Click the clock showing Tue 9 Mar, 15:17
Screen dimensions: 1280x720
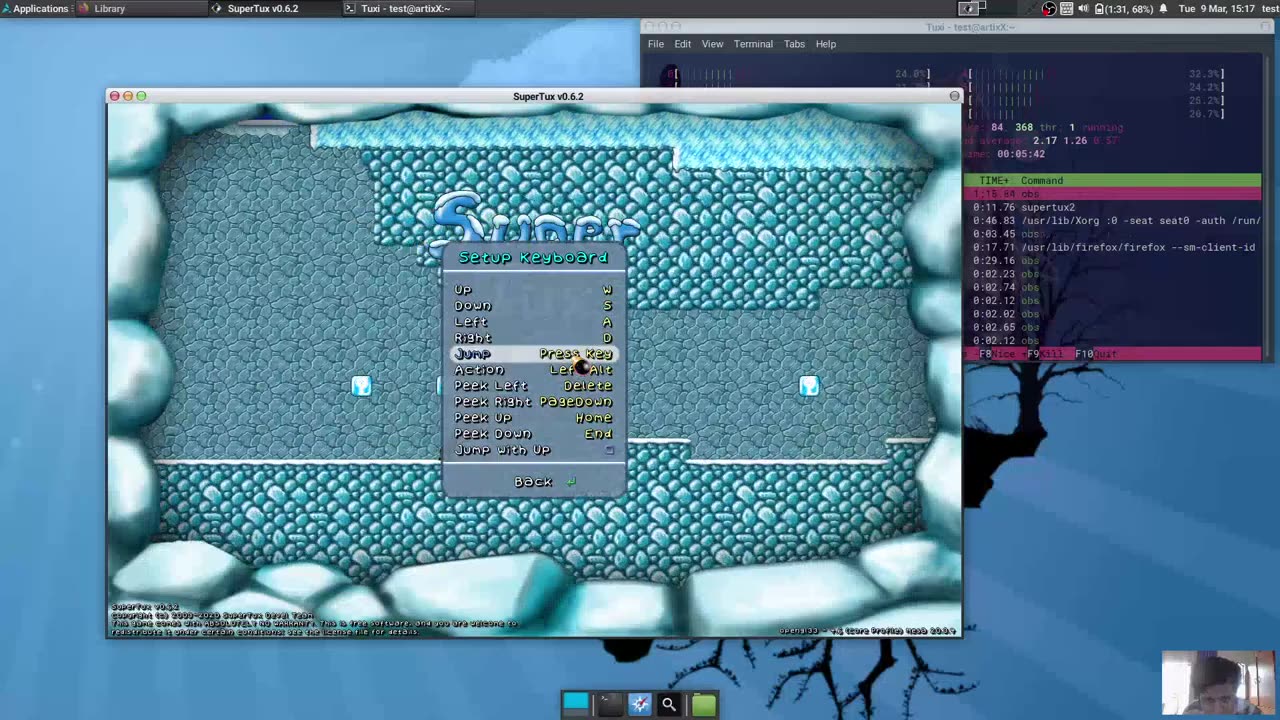(x=1216, y=8)
